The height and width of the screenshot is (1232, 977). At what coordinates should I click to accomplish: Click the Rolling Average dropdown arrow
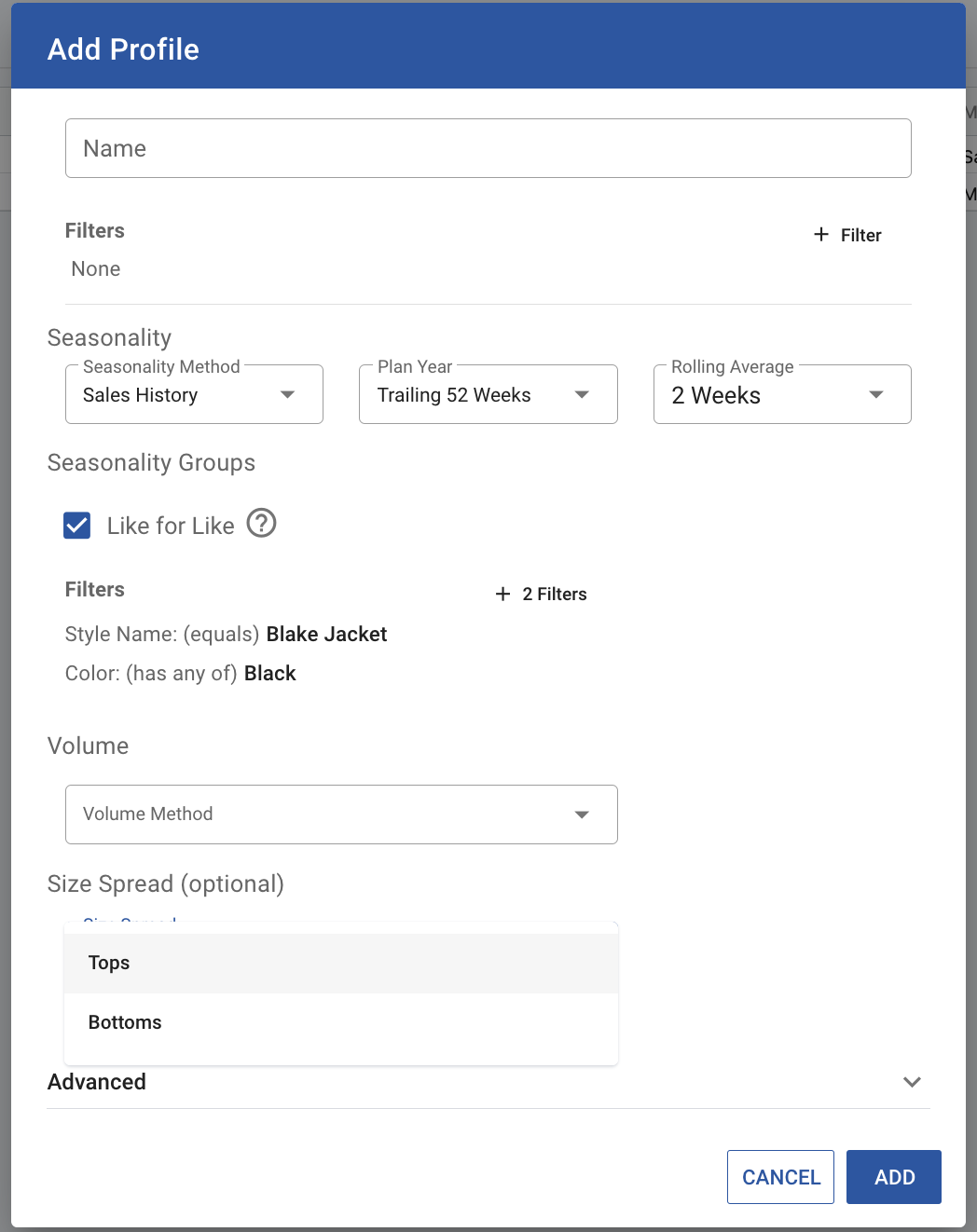[875, 395]
